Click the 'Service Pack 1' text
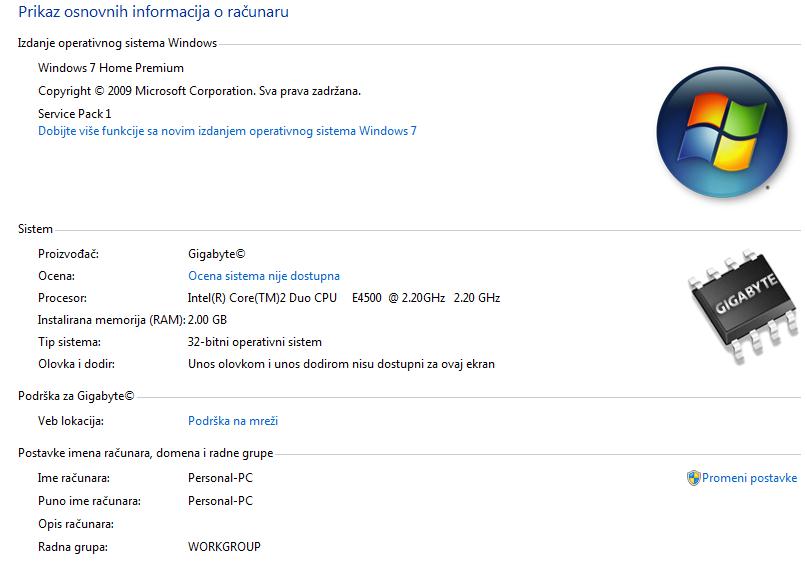Image resolution: width=807 pixels, height=576 pixels. point(75,114)
